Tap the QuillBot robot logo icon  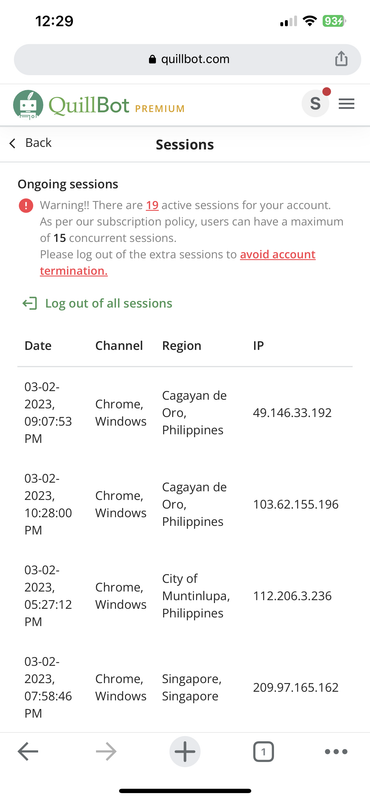(x=28, y=105)
